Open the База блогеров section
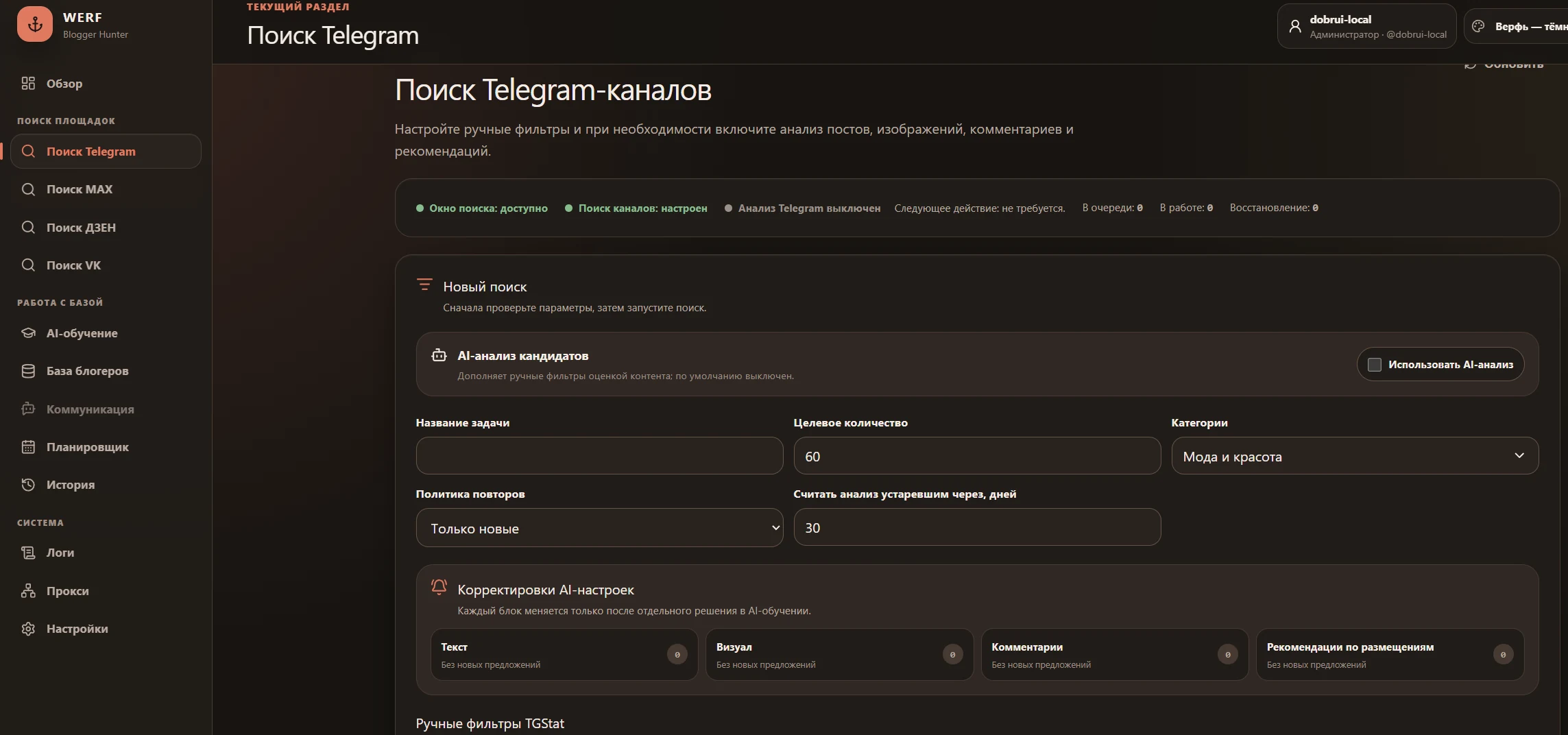This screenshot has height=735, width=1568. (x=106, y=371)
